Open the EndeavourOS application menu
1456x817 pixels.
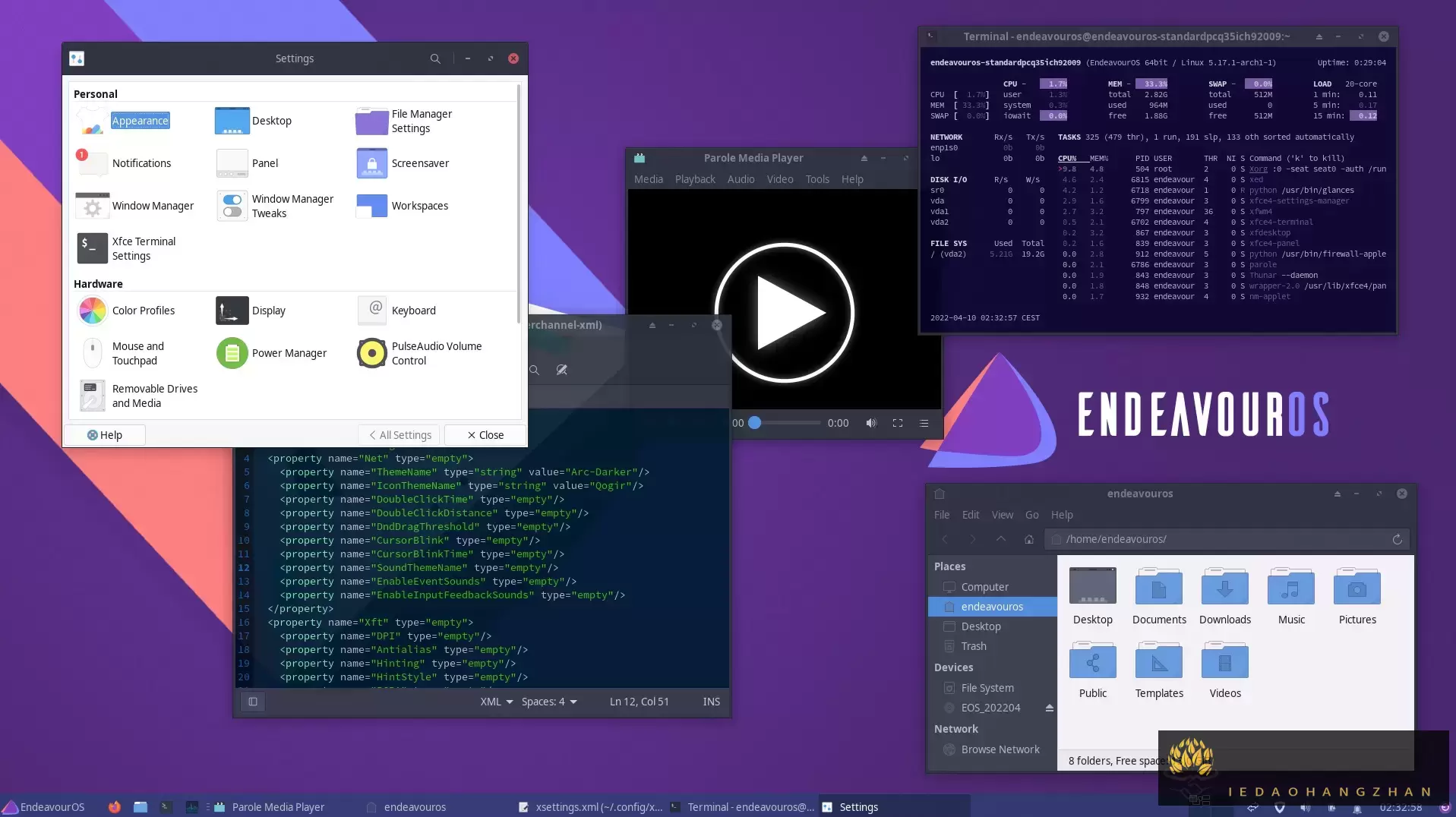pyautogui.click(x=43, y=807)
